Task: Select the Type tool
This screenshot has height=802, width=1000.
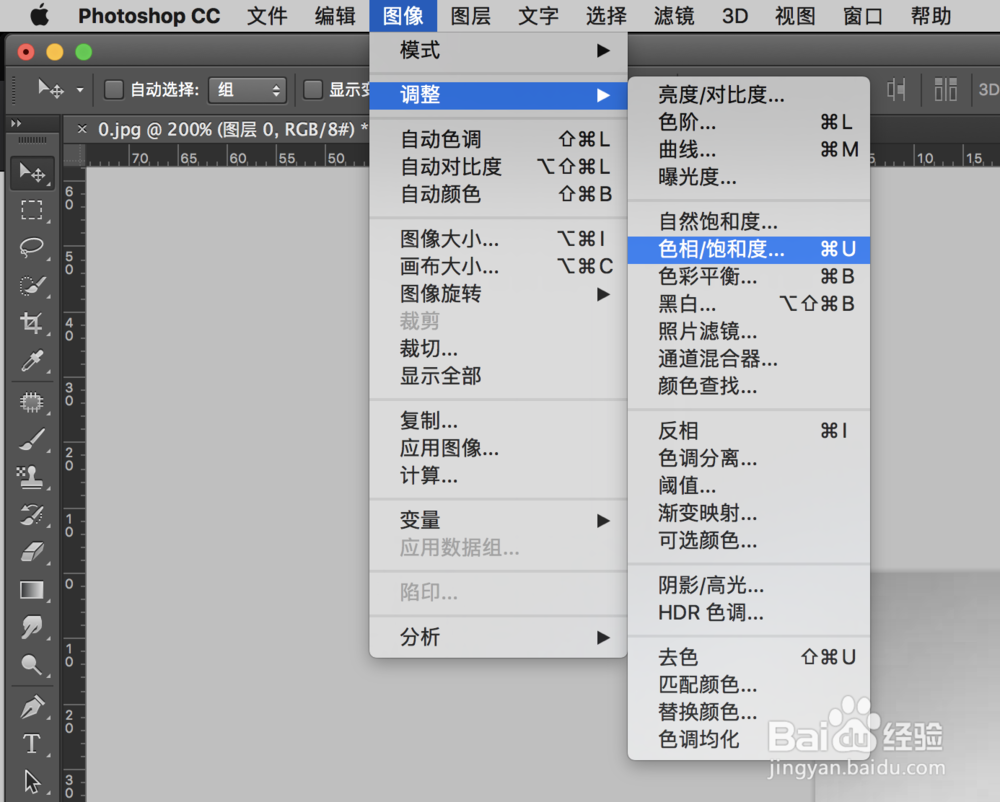Action: (31, 744)
